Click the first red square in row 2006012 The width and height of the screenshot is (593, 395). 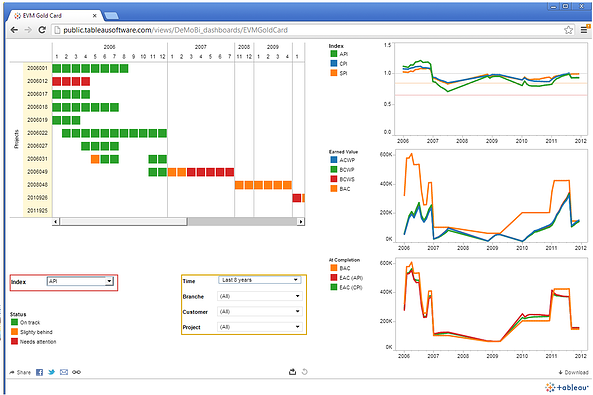(56, 81)
